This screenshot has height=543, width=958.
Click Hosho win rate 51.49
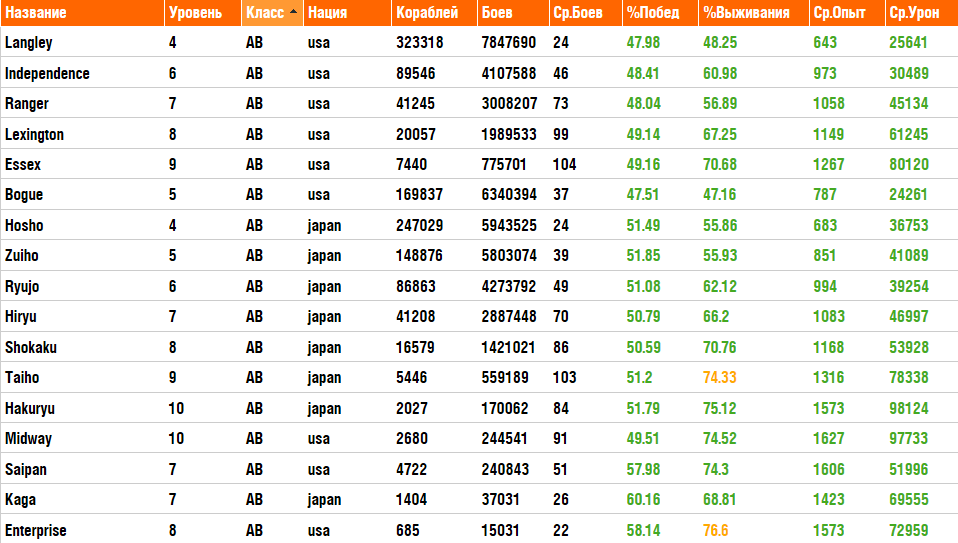tap(643, 225)
